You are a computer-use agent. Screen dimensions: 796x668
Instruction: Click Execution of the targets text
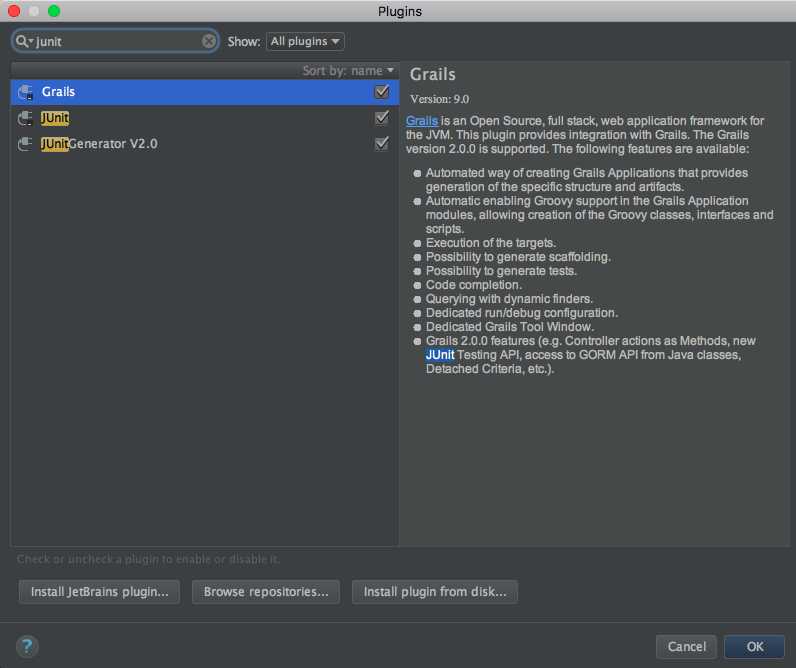pyautogui.click(x=491, y=243)
